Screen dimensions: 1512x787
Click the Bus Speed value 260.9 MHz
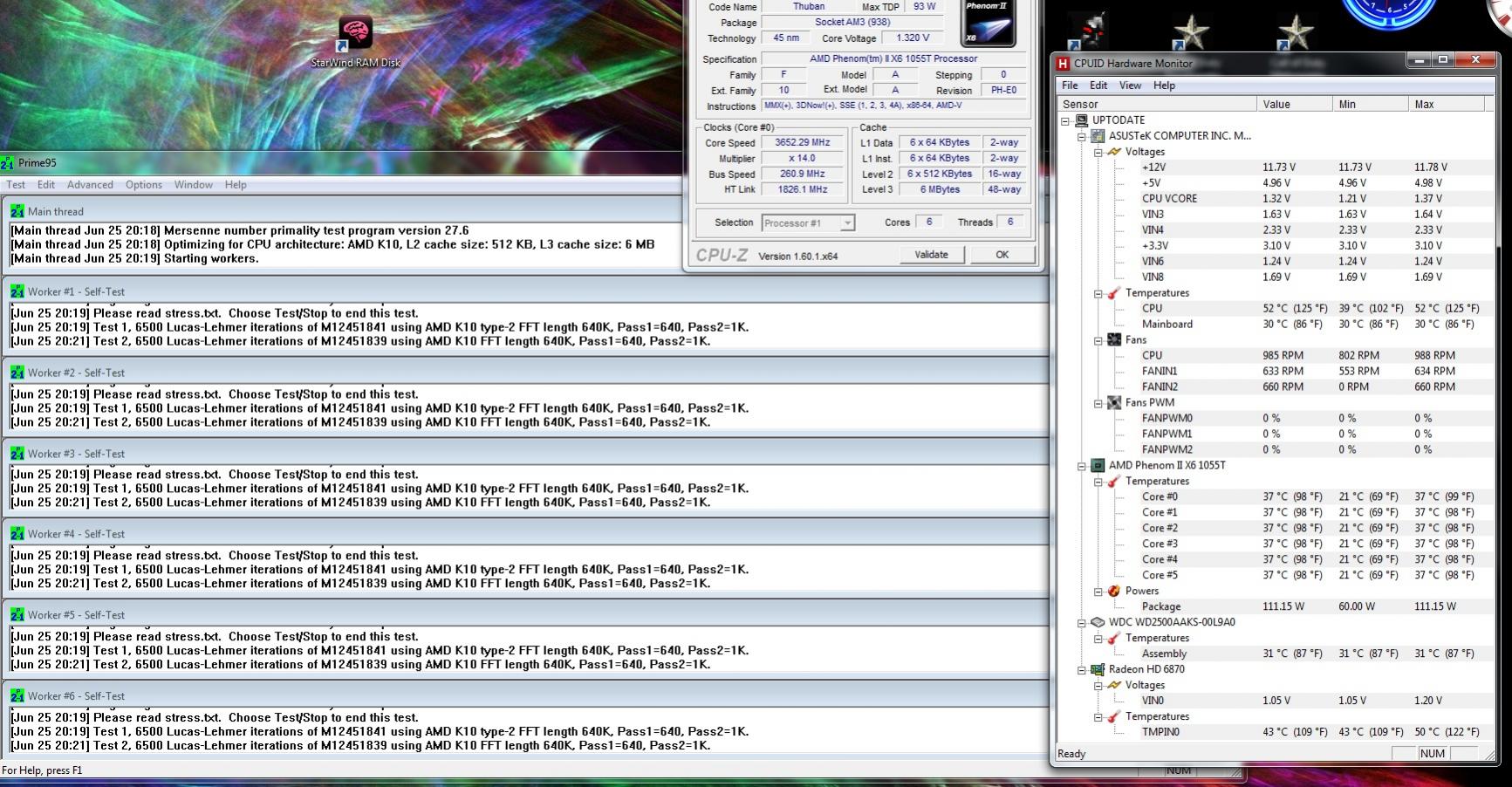click(x=803, y=174)
